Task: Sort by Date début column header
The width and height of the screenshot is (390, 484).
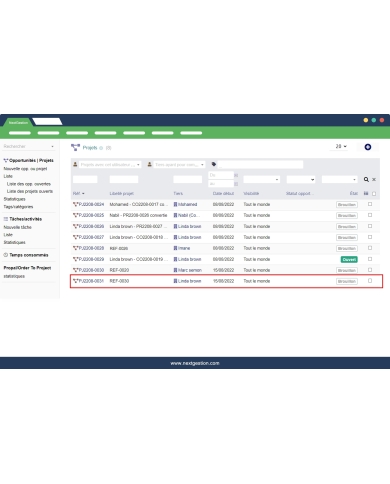Action: [x=223, y=193]
